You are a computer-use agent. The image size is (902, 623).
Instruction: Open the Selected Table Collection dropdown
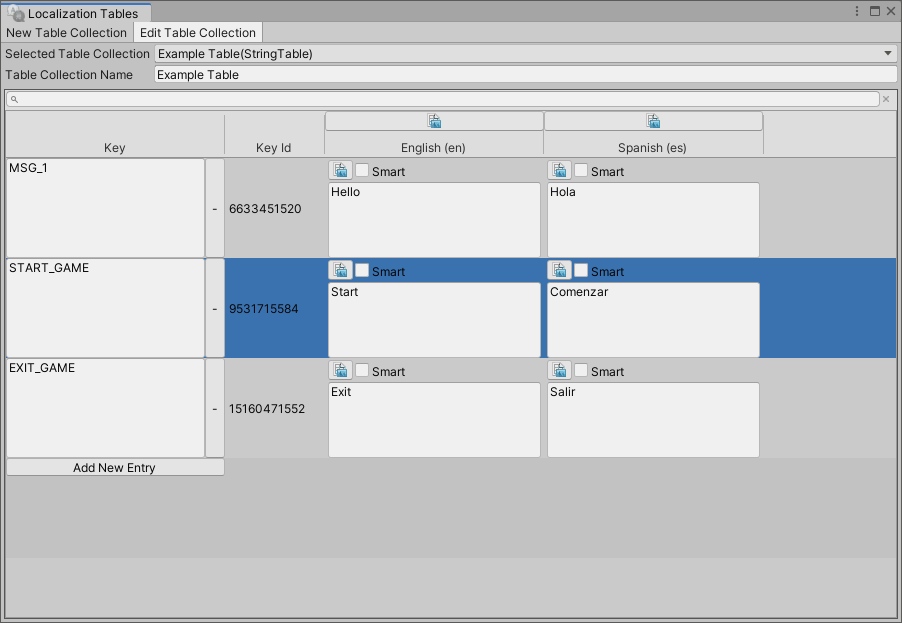tap(525, 53)
